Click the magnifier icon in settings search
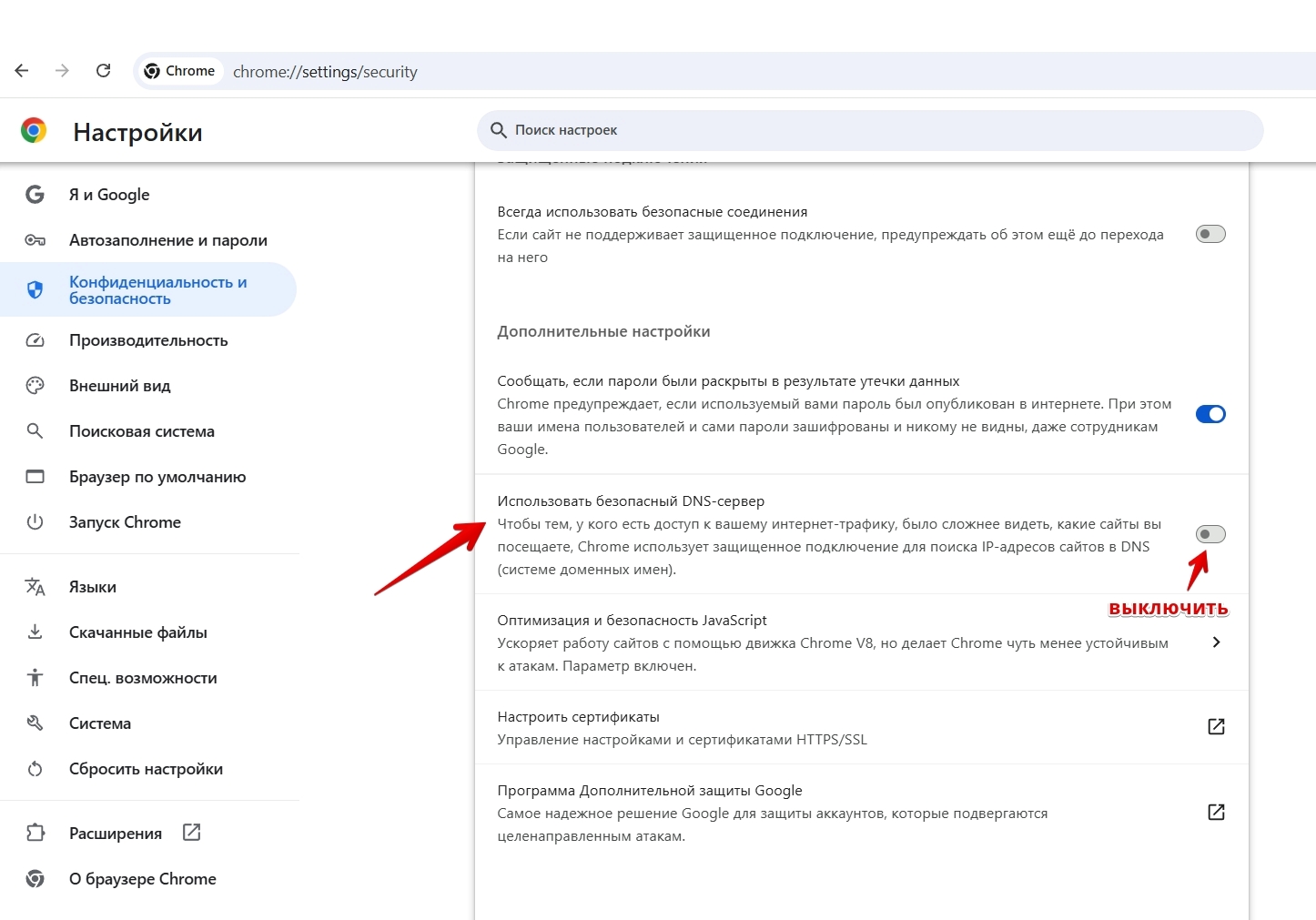The height and width of the screenshot is (920, 1316). pos(499,130)
